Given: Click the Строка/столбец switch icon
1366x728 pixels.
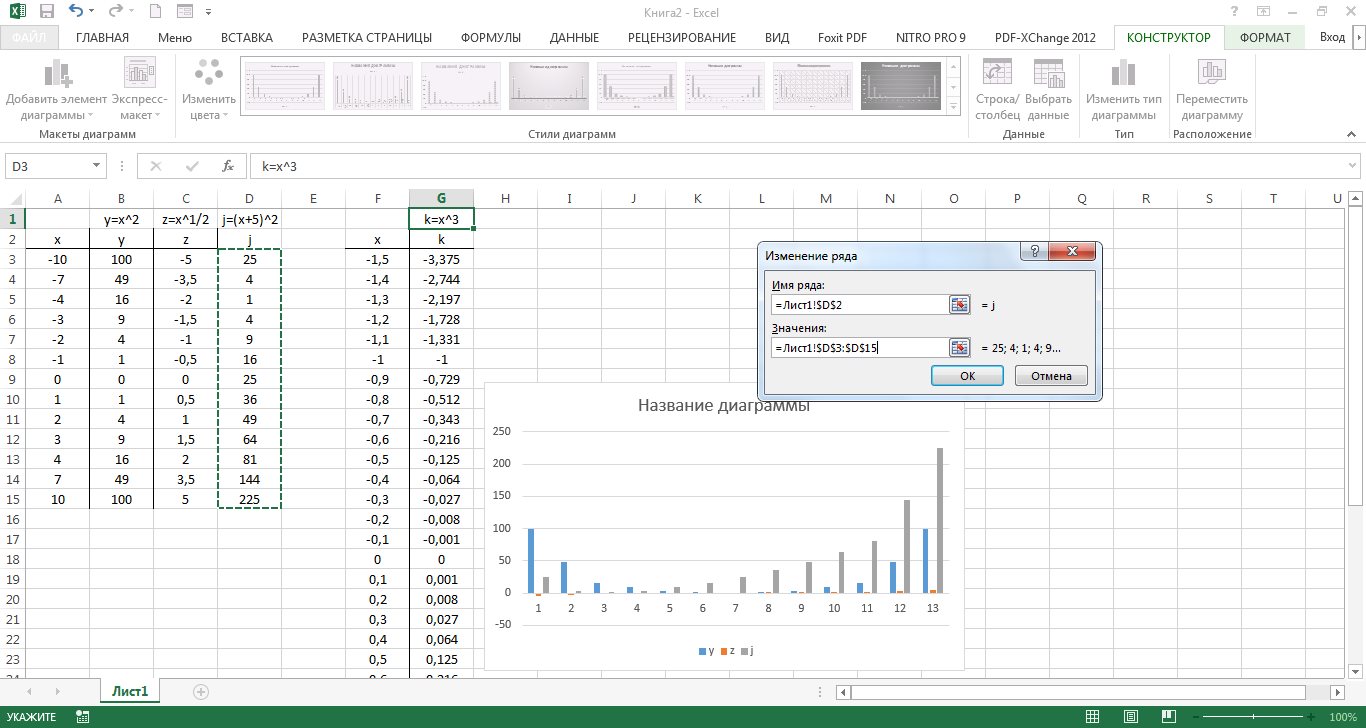Looking at the screenshot, I should coord(997,75).
